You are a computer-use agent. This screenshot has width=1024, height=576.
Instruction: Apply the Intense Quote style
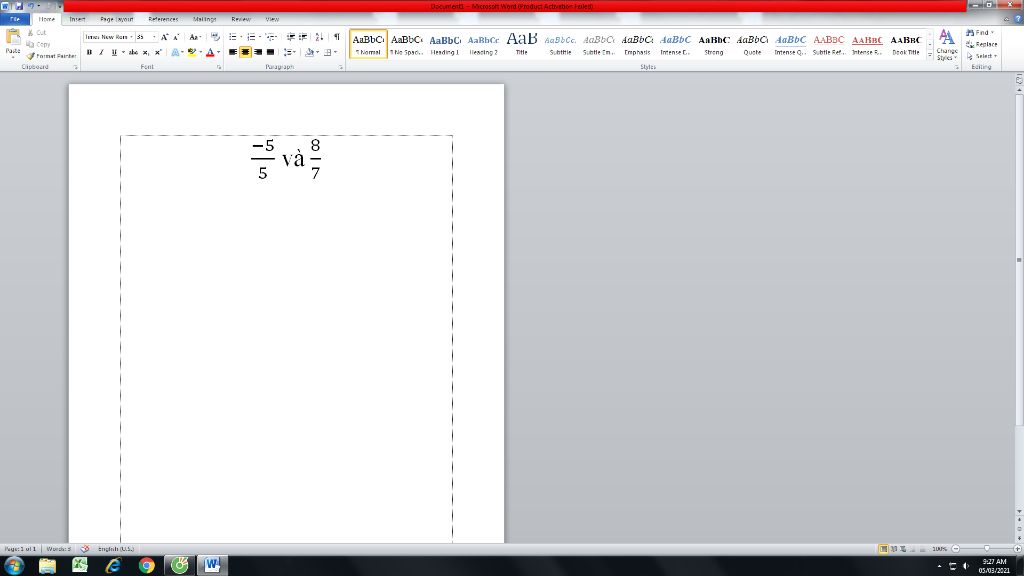click(790, 44)
